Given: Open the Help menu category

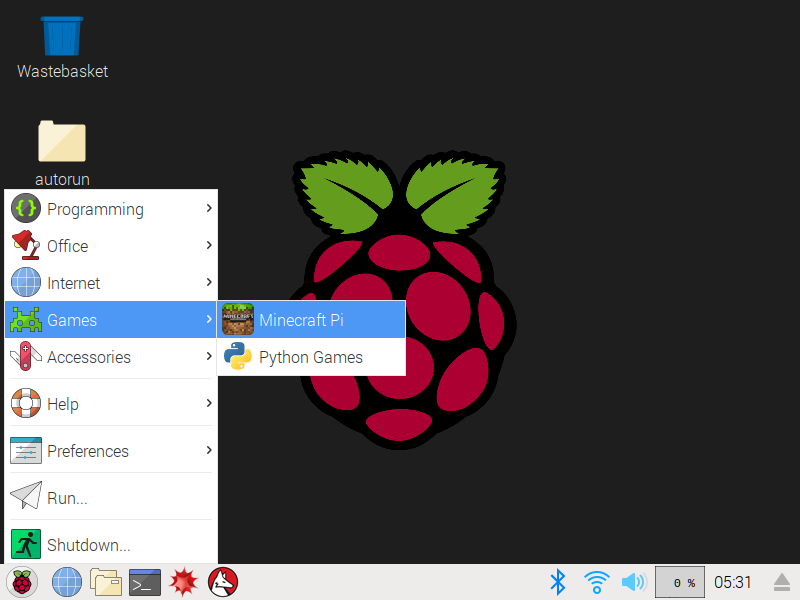Looking at the screenshot, I should coord(111,403).
